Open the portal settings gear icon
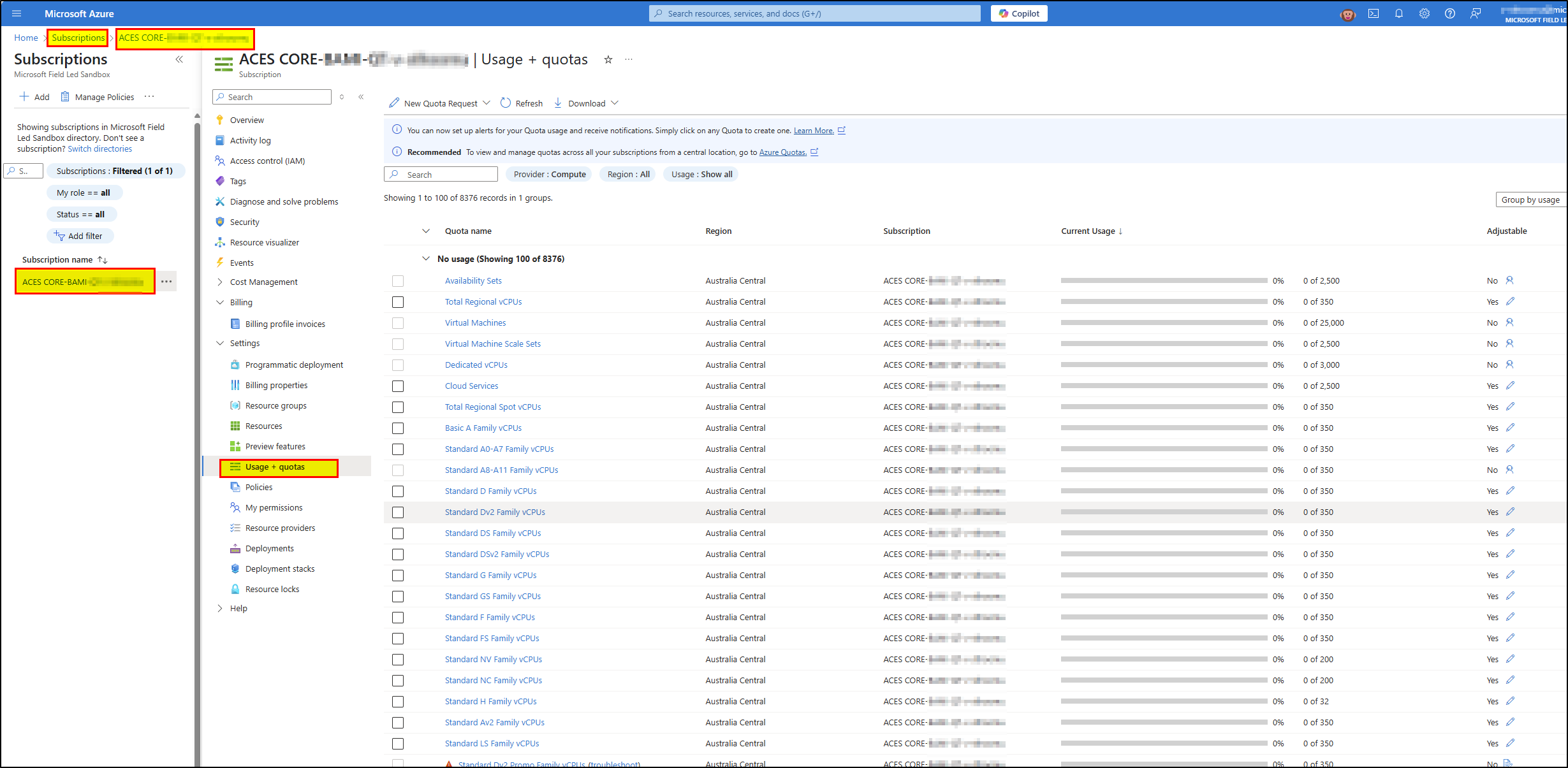This screenshot has height=768, width=1568. (1425, 13)
